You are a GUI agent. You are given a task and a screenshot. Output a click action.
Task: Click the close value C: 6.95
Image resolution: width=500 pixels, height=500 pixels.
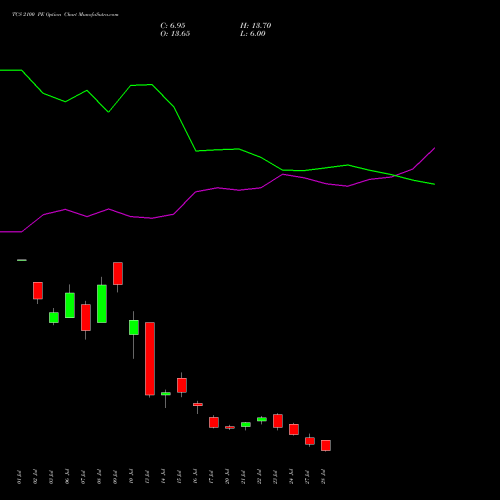173,25
